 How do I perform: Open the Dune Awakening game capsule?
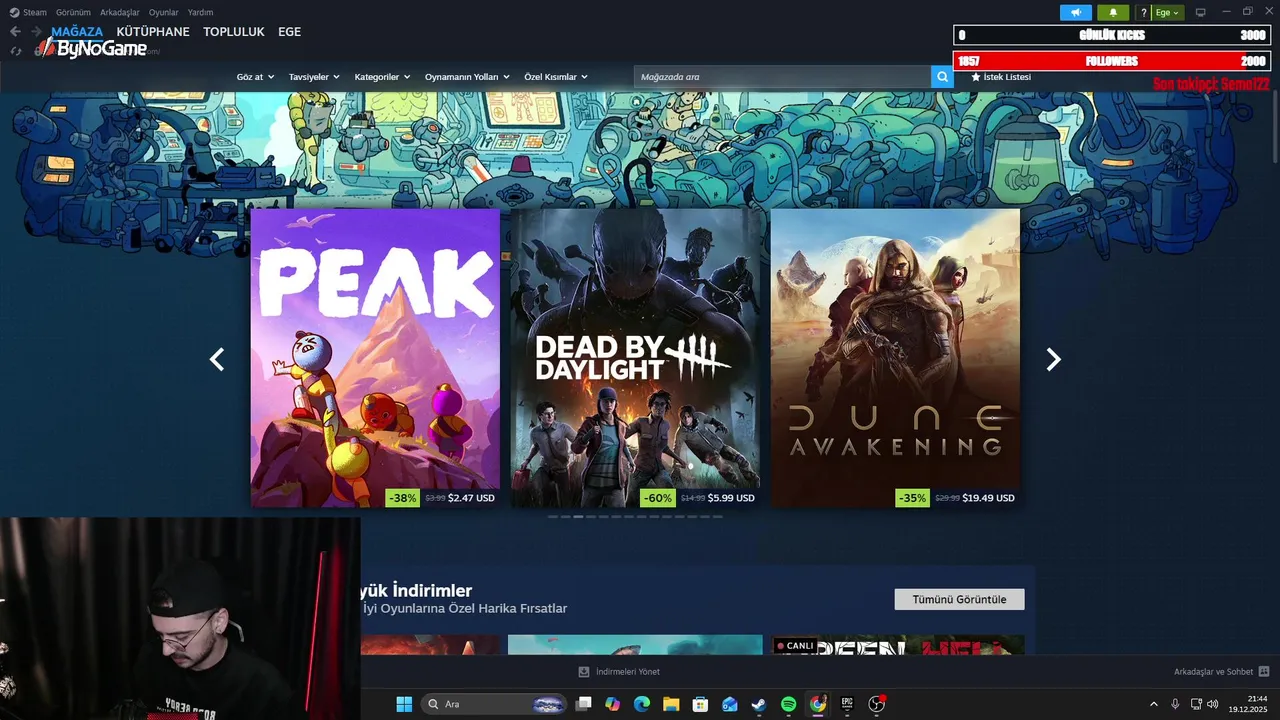pyautogui.click(x=895, y=358)
